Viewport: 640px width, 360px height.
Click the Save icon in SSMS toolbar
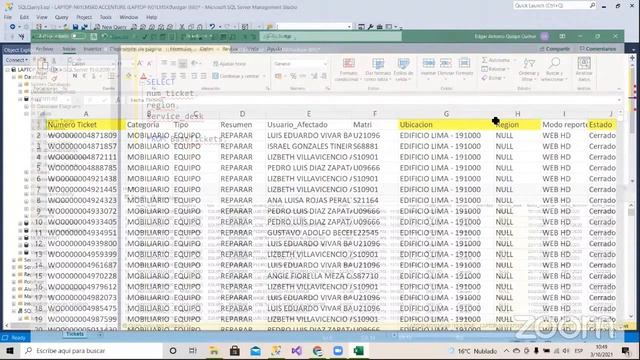click(76, 27)
